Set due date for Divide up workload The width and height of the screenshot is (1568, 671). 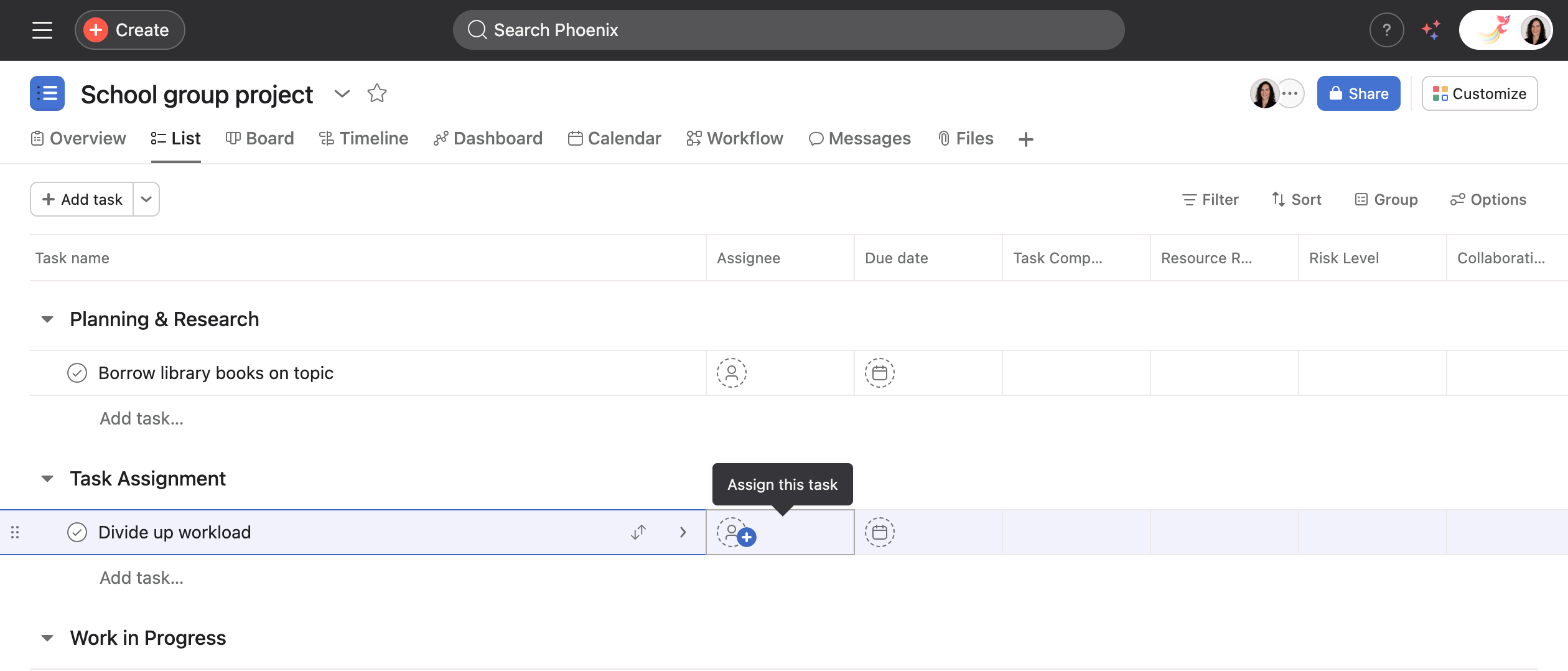(880, 532)
